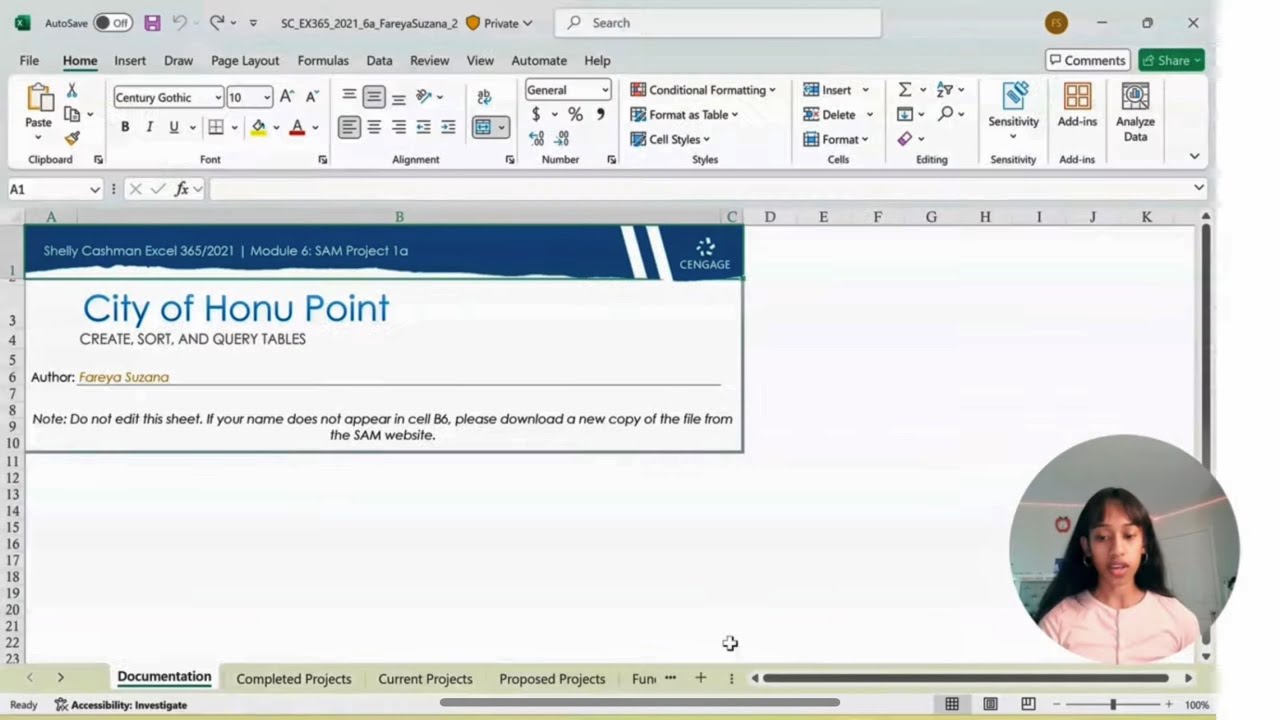Click the Save icon in title bar
The height and width of the screenshot is (720, 1280).
pos(152,23)
